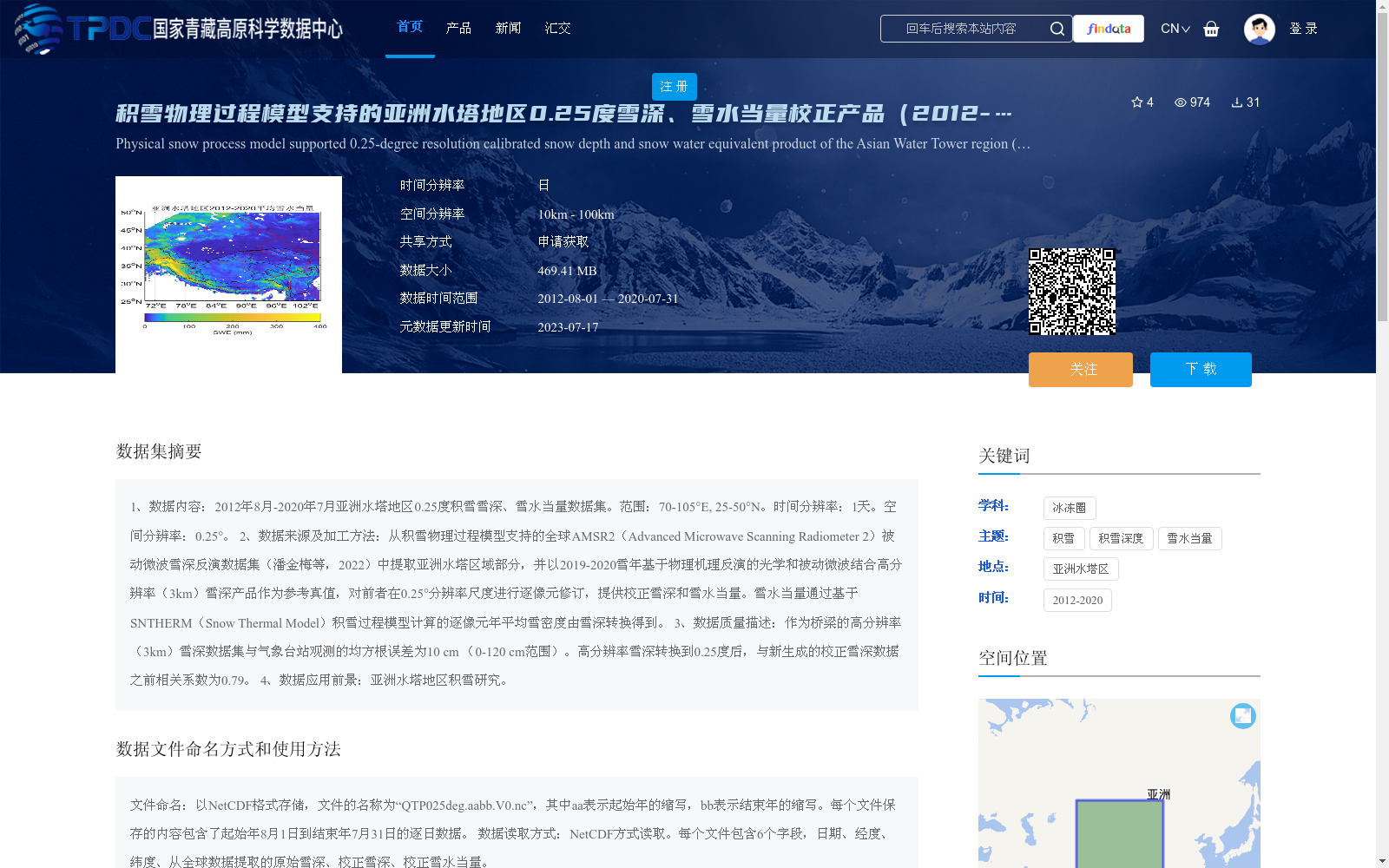Screen dimensions: 1389x868
Task: Select the 积雪 keyword tag
Action: (1063, 538)
